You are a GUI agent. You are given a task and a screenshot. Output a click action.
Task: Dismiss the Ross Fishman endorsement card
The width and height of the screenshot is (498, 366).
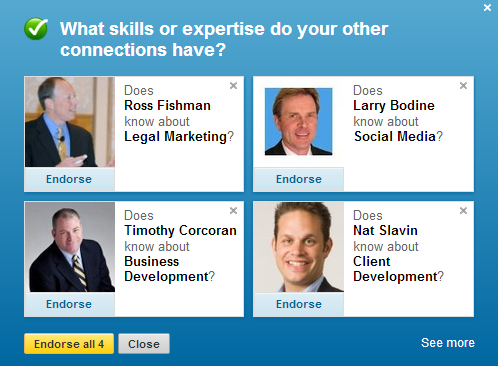click(233, 86)
